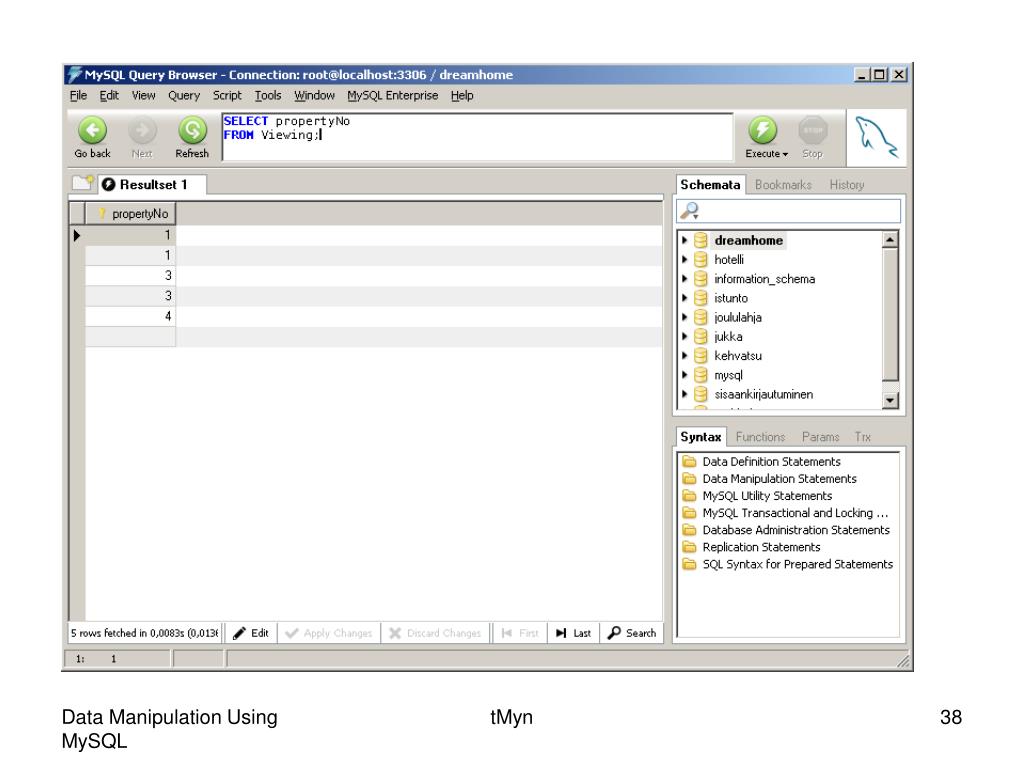The image size is (1024, 768).
Task: Expand the kehvatsu schema tree node
Action: click(684, 356)
